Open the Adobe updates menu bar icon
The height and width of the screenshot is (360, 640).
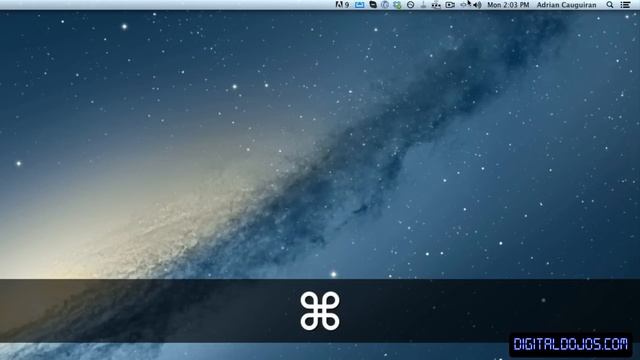(342, 5)
